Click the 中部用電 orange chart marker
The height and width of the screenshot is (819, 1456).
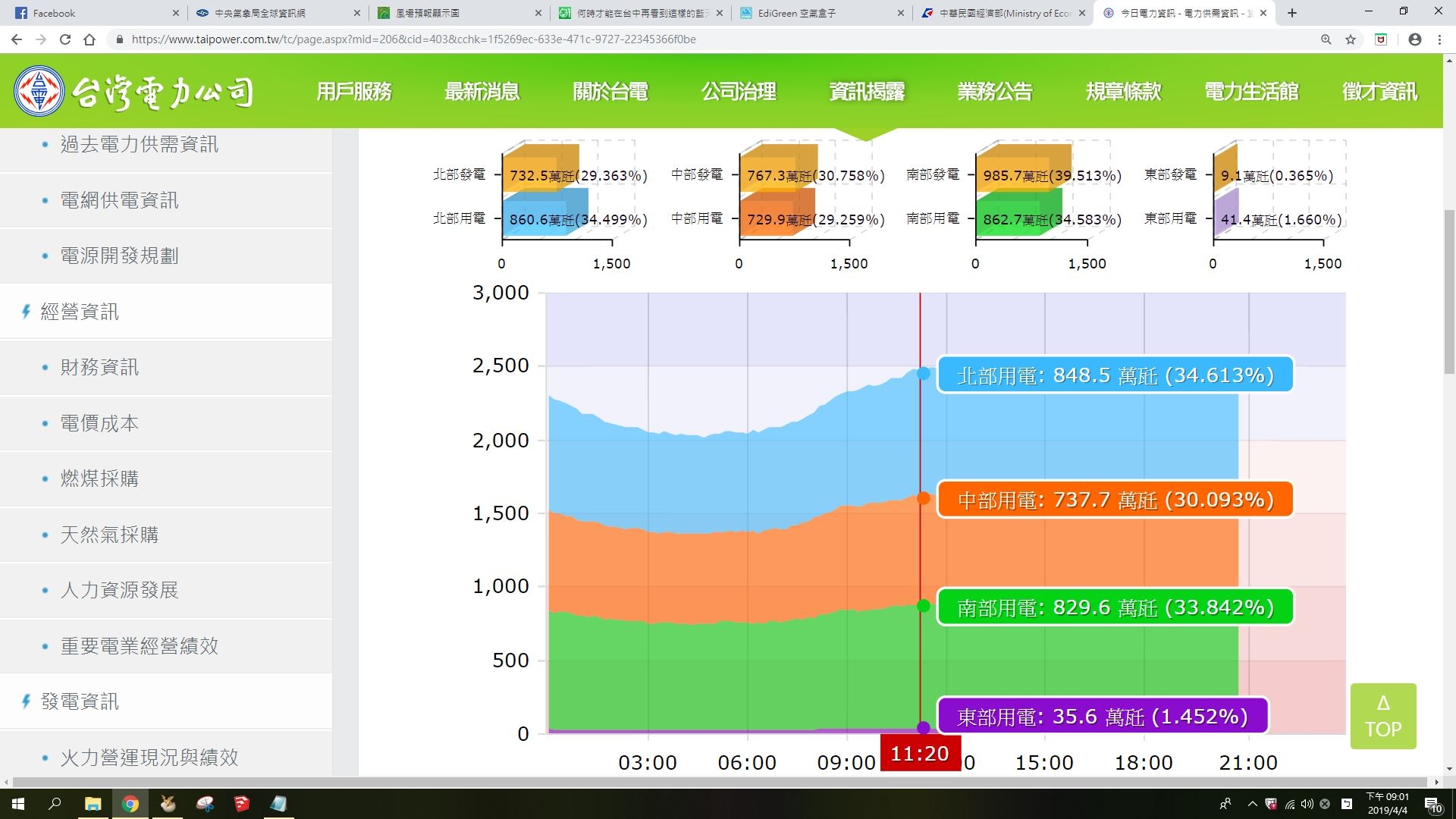pyautogui.click(x=923, y=498)
